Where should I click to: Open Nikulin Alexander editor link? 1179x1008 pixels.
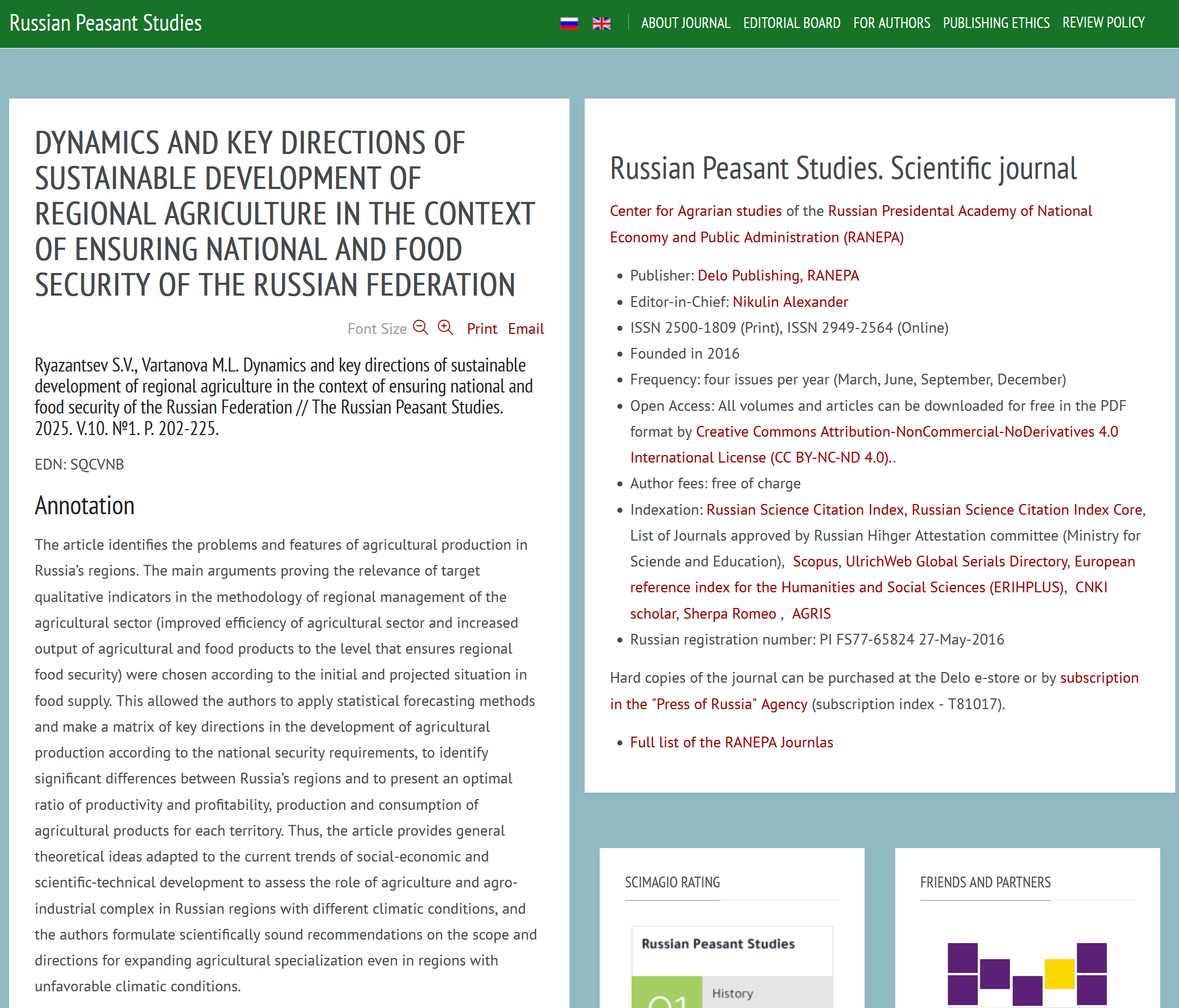coord(790,302)
